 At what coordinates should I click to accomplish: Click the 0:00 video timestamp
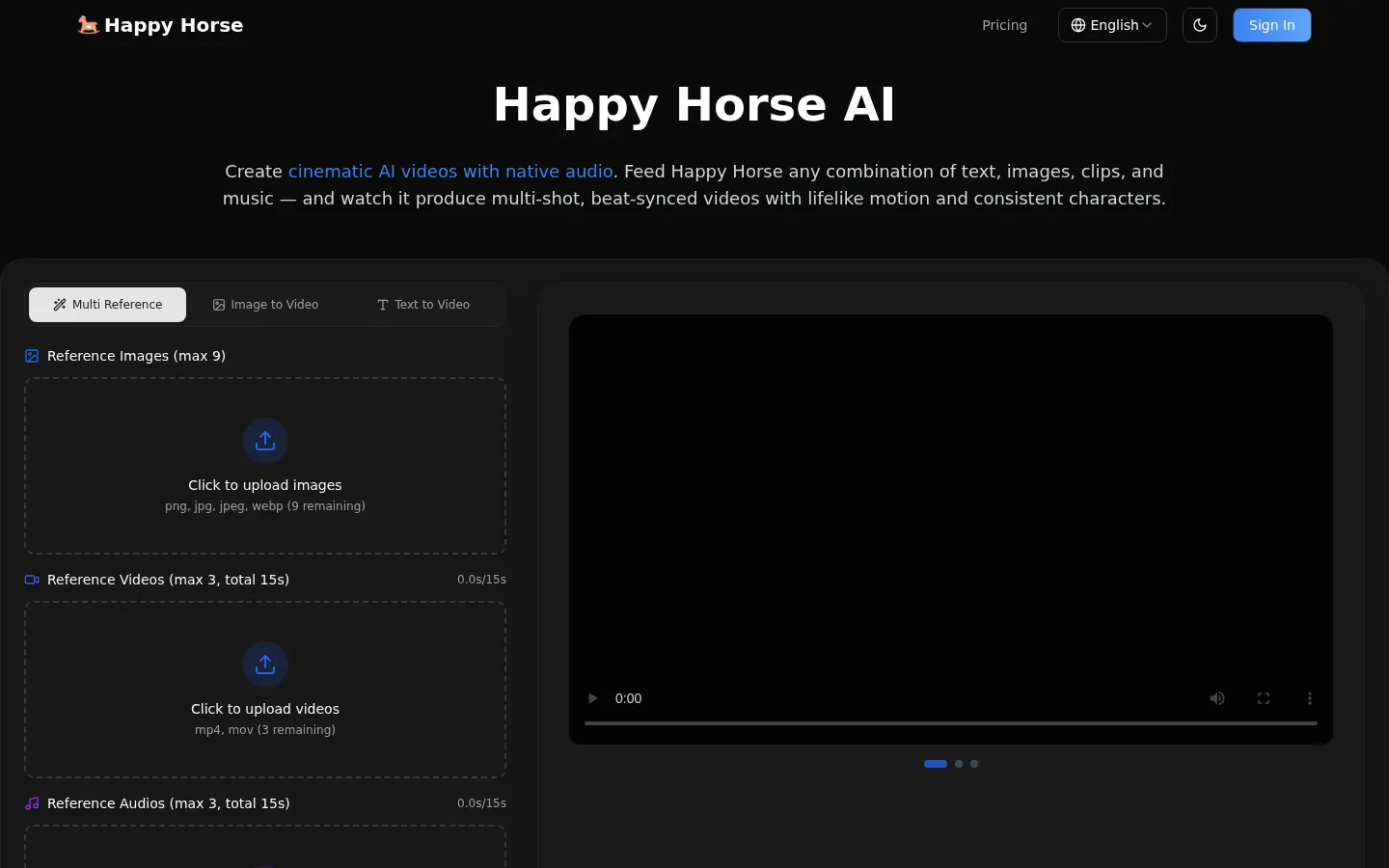tap(628, 698)
